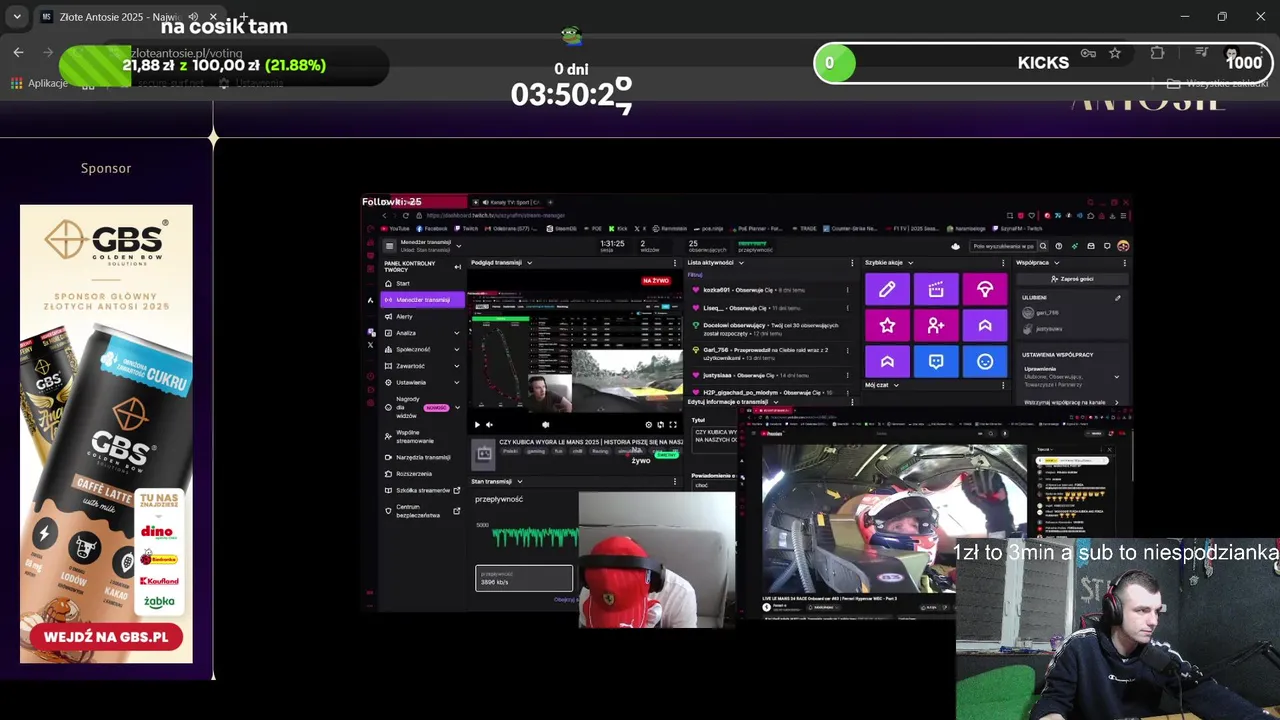
Task: Open Wspólne streamowanie in the sidebar
Action: (x=423, y=437)
